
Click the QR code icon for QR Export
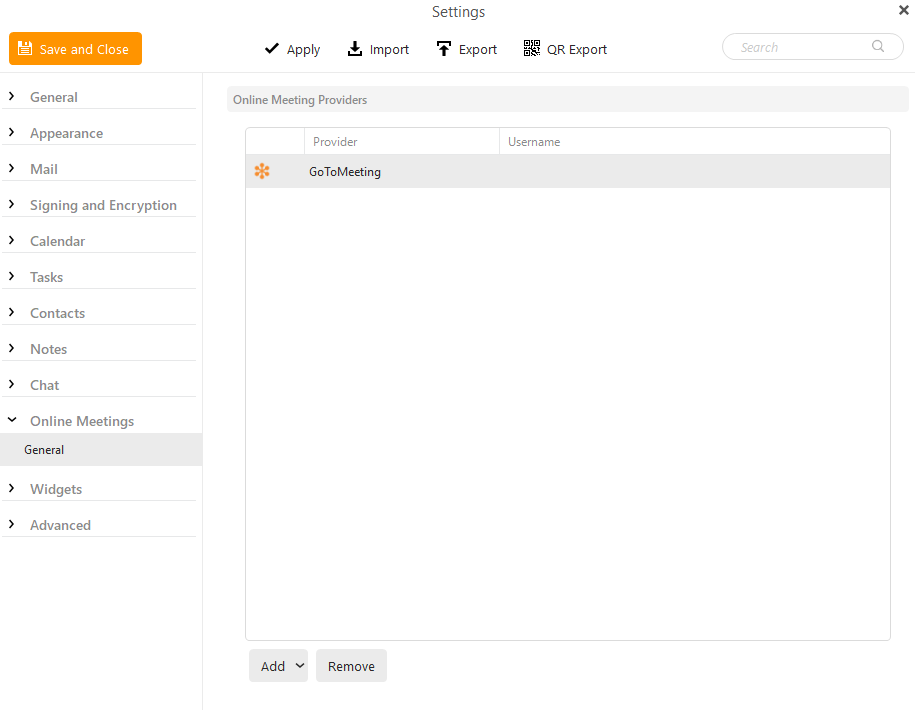click(x=532, y=48)
